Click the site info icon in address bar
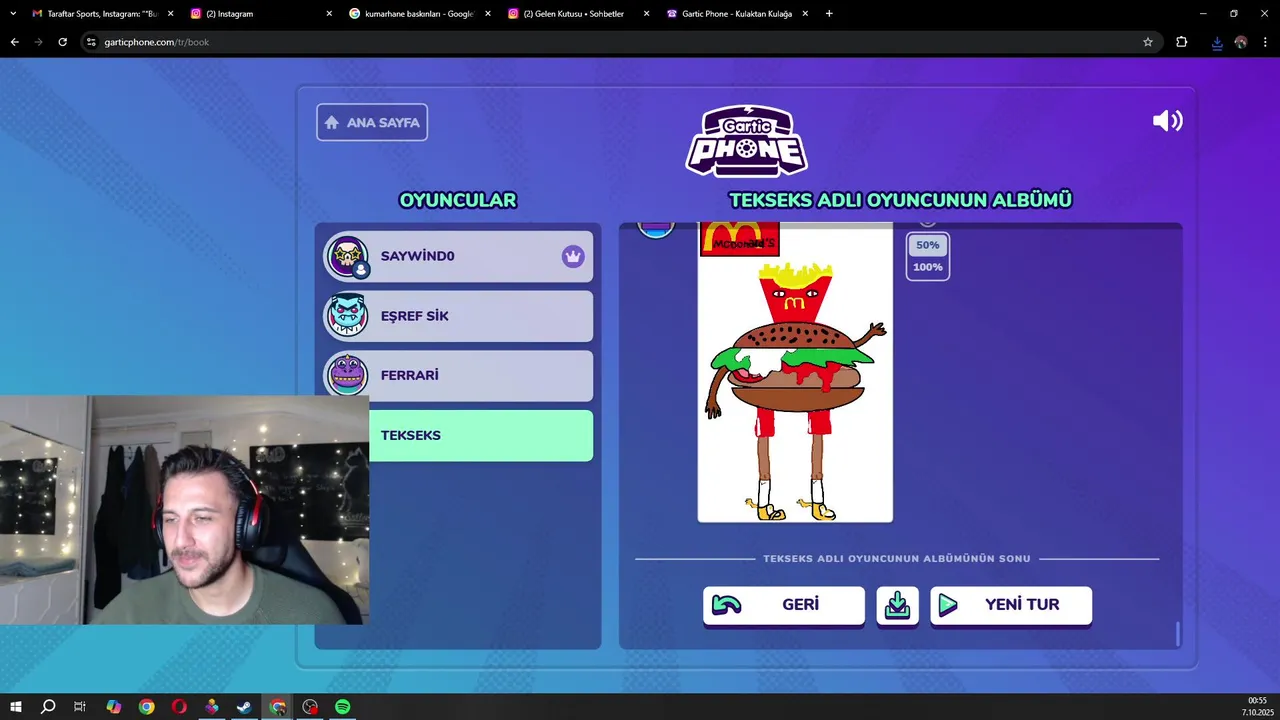Viewport: 1280px width, 720px height. pyautogui.click(x=91, y=42)
